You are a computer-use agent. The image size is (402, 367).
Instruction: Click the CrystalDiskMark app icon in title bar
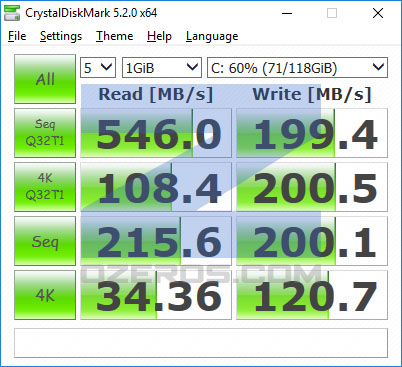coord(12,13)
